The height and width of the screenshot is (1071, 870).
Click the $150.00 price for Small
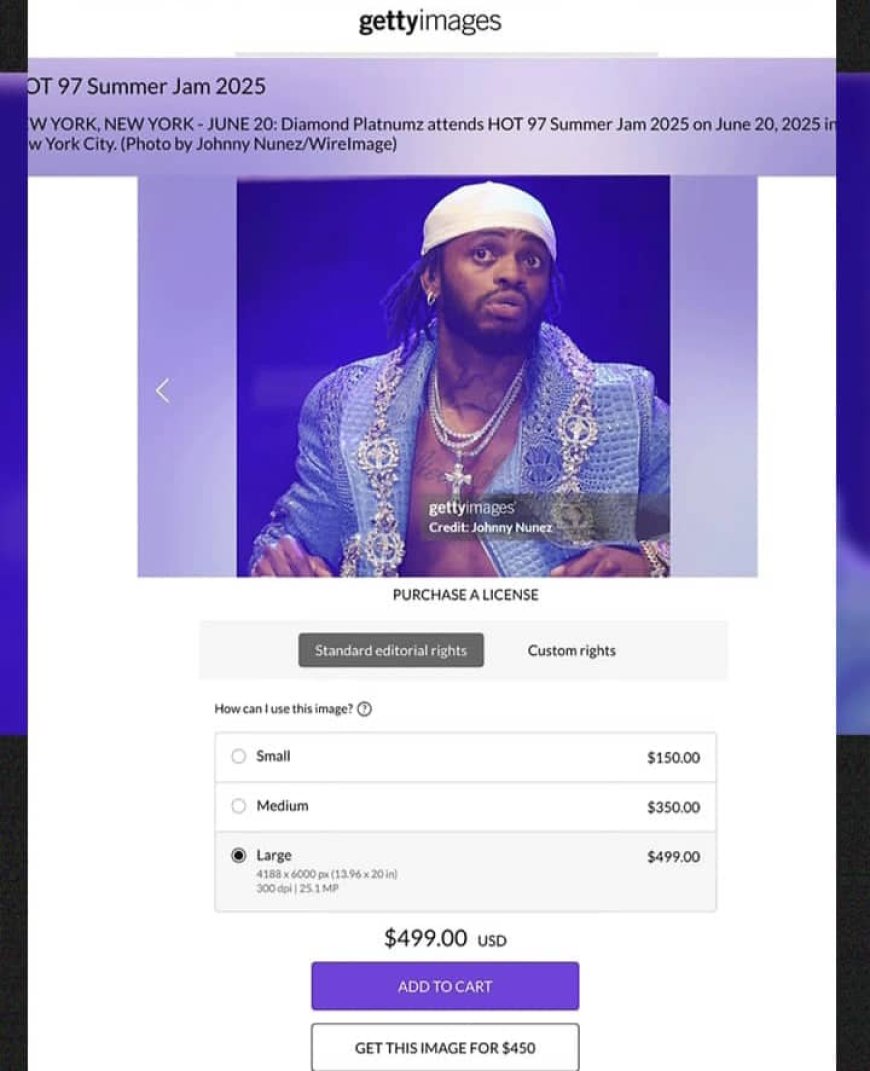pyautogui.click(x=673, y=757)
